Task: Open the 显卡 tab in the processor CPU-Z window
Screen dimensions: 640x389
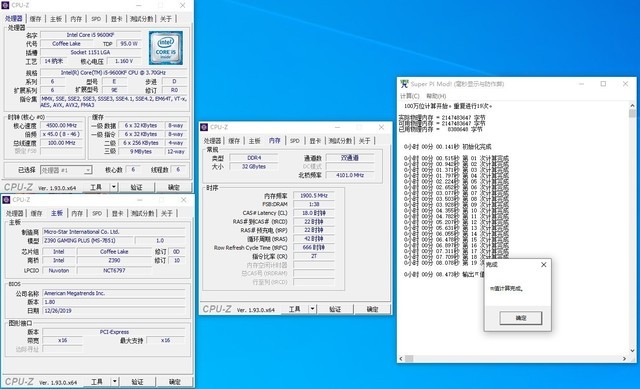Action: click(x=117, y=19)
